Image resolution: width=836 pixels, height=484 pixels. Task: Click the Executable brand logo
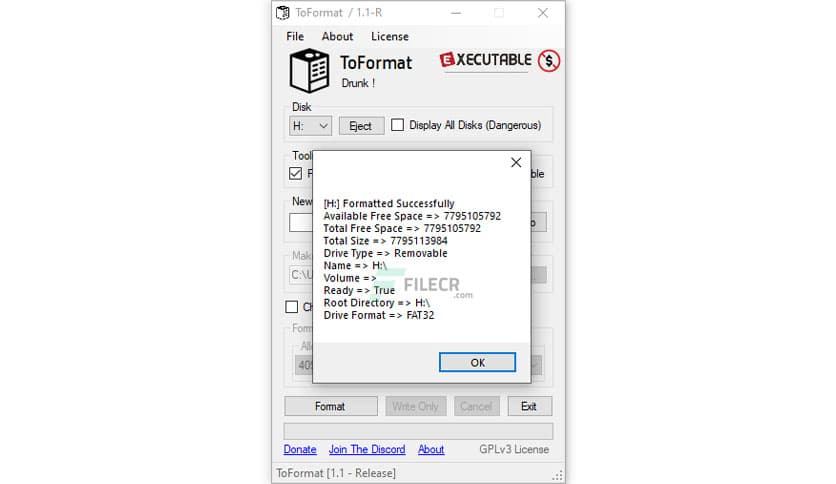(486, 60)
